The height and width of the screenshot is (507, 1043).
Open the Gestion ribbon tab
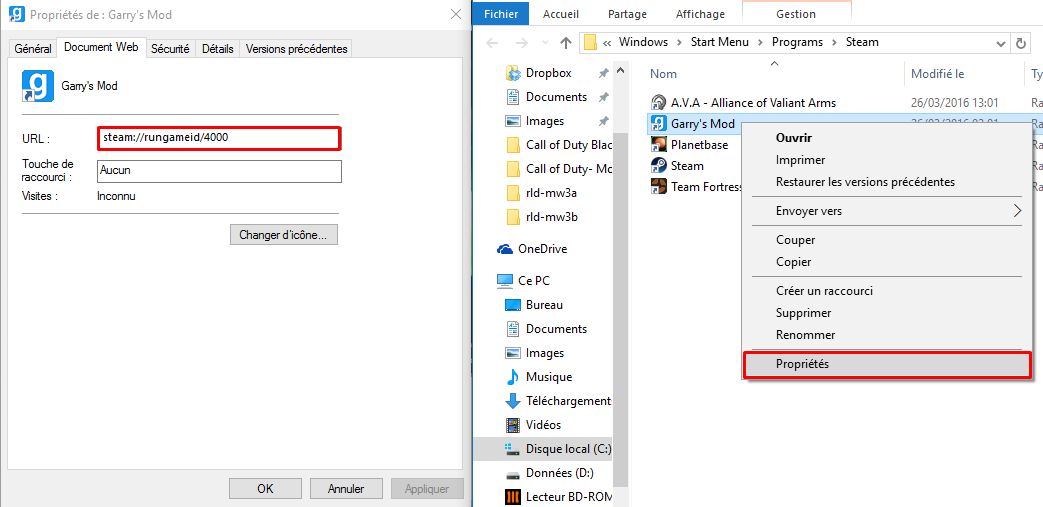[x=796, y=13]
